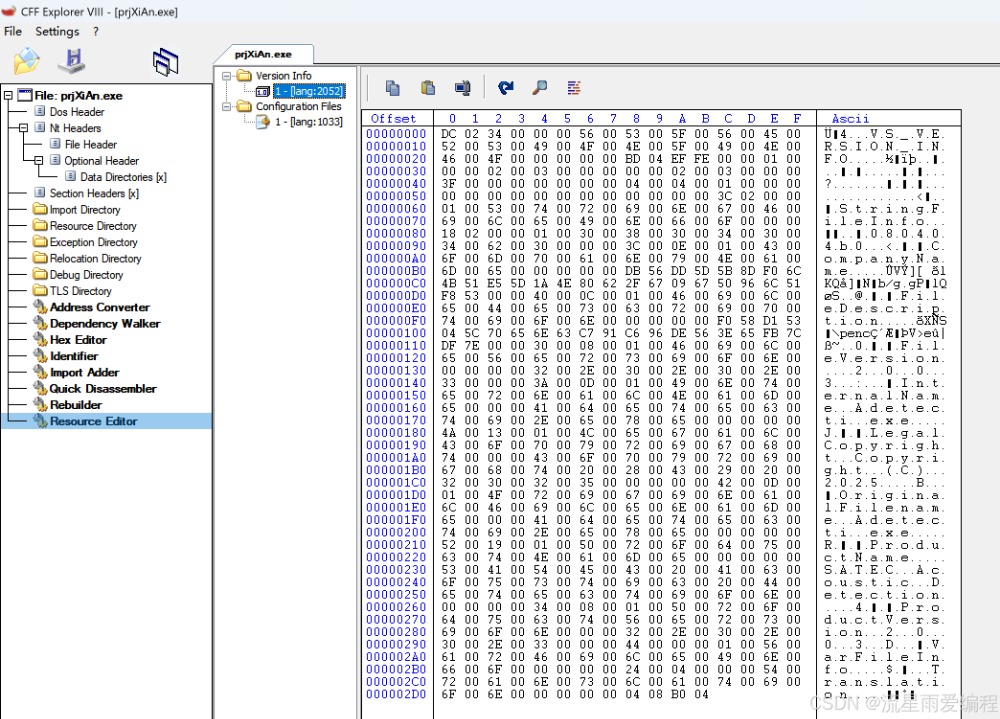This screenshot has width=1000, height=719.
Task: Switch to the prjXiAn.exe tab
Action: coord(263,54)
